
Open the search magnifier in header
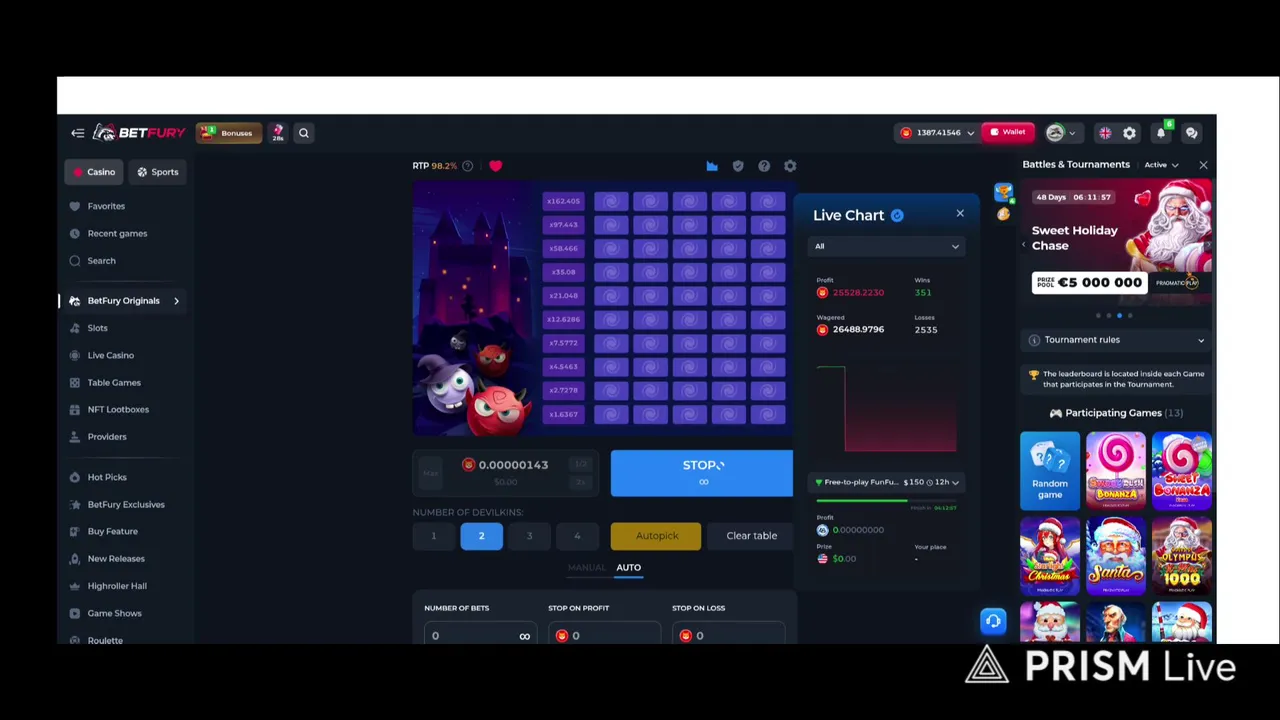tap(304, 133)
